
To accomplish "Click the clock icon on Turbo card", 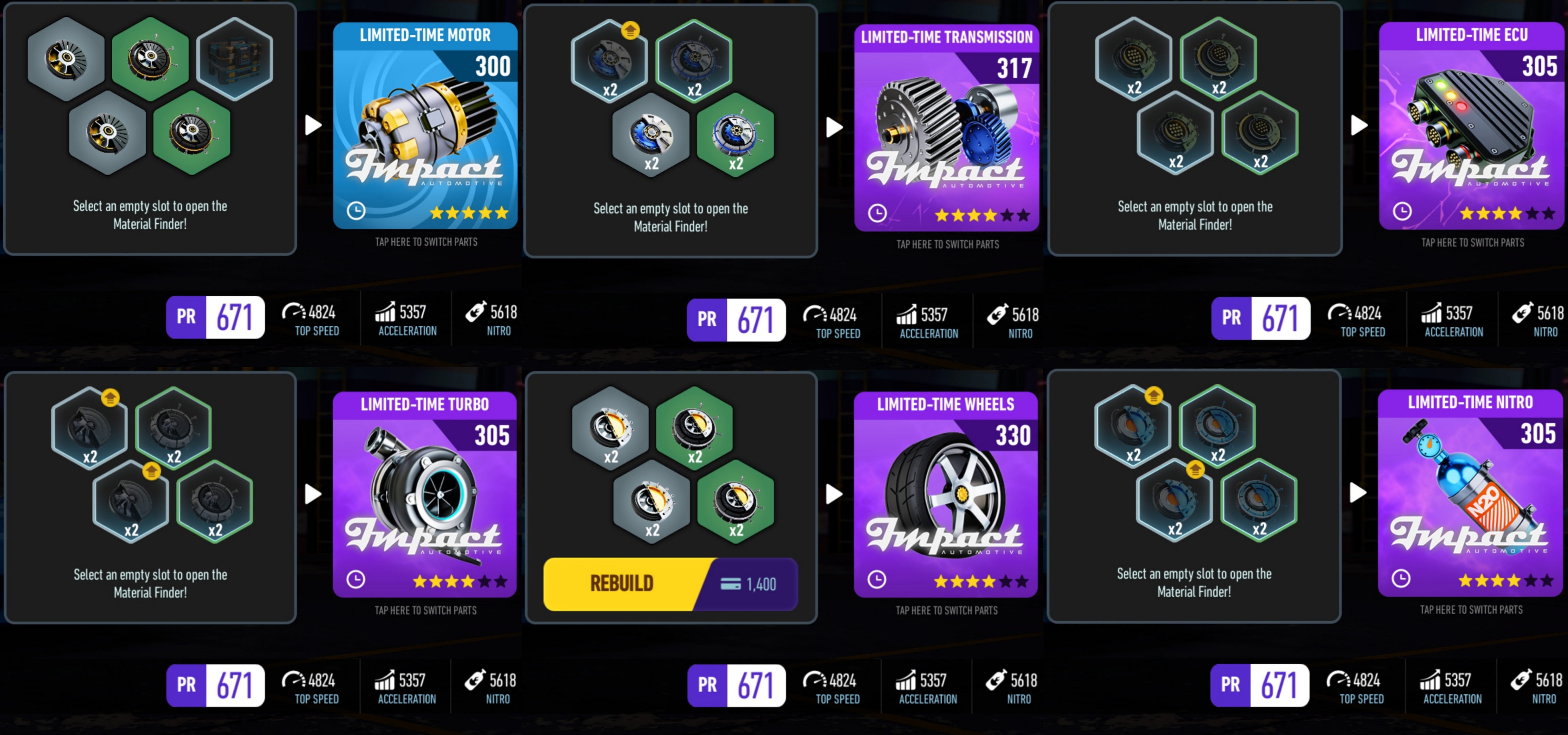I will tap(355, 579).
